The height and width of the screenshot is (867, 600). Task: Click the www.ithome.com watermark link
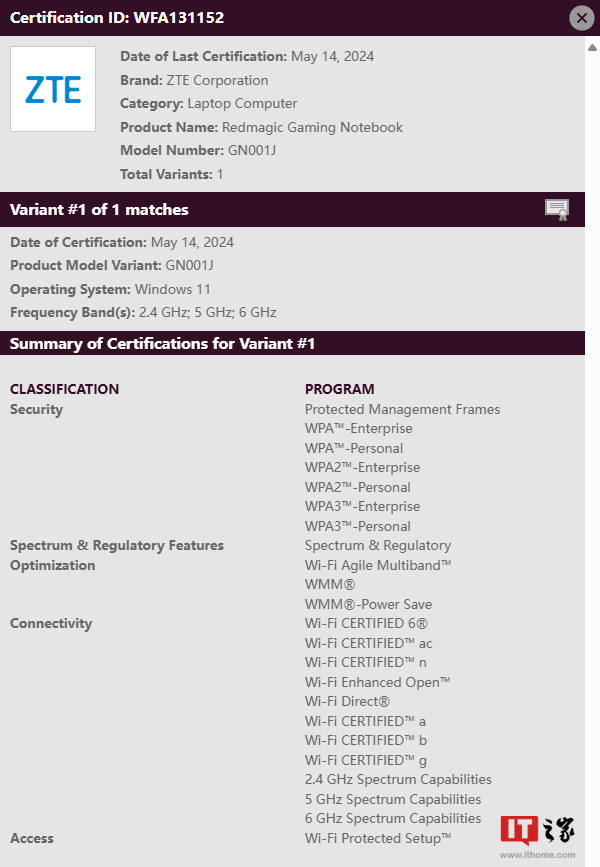538,855
